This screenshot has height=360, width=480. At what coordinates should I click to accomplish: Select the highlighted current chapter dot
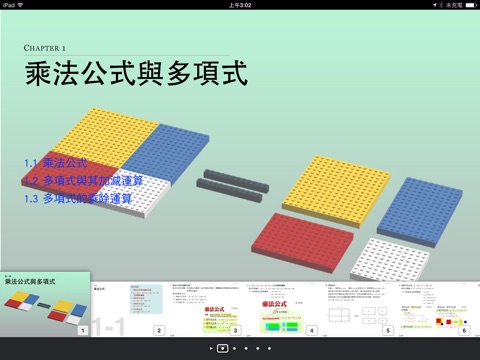point(223,348)
